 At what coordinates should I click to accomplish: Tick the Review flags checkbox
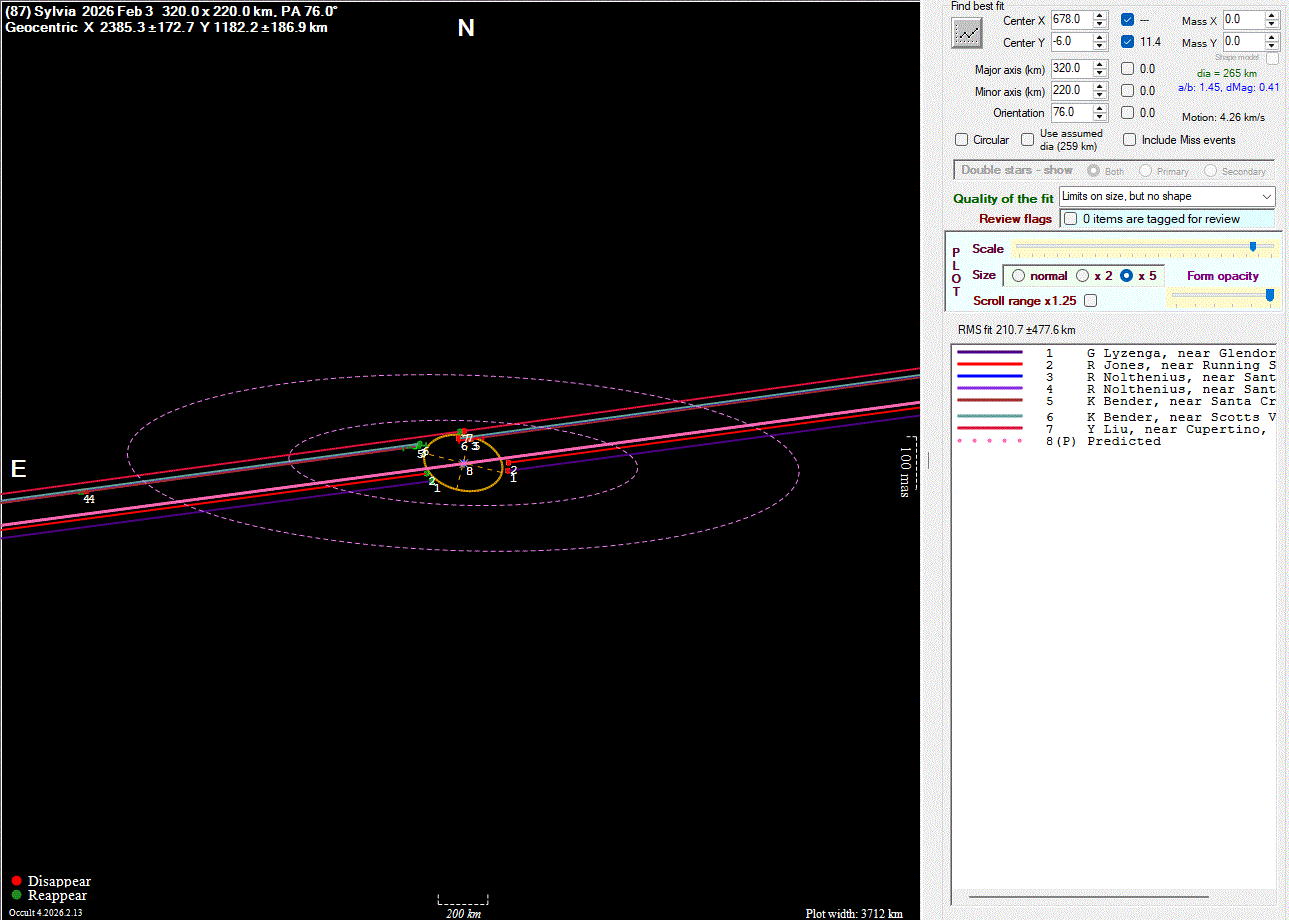pos(1071,219)
